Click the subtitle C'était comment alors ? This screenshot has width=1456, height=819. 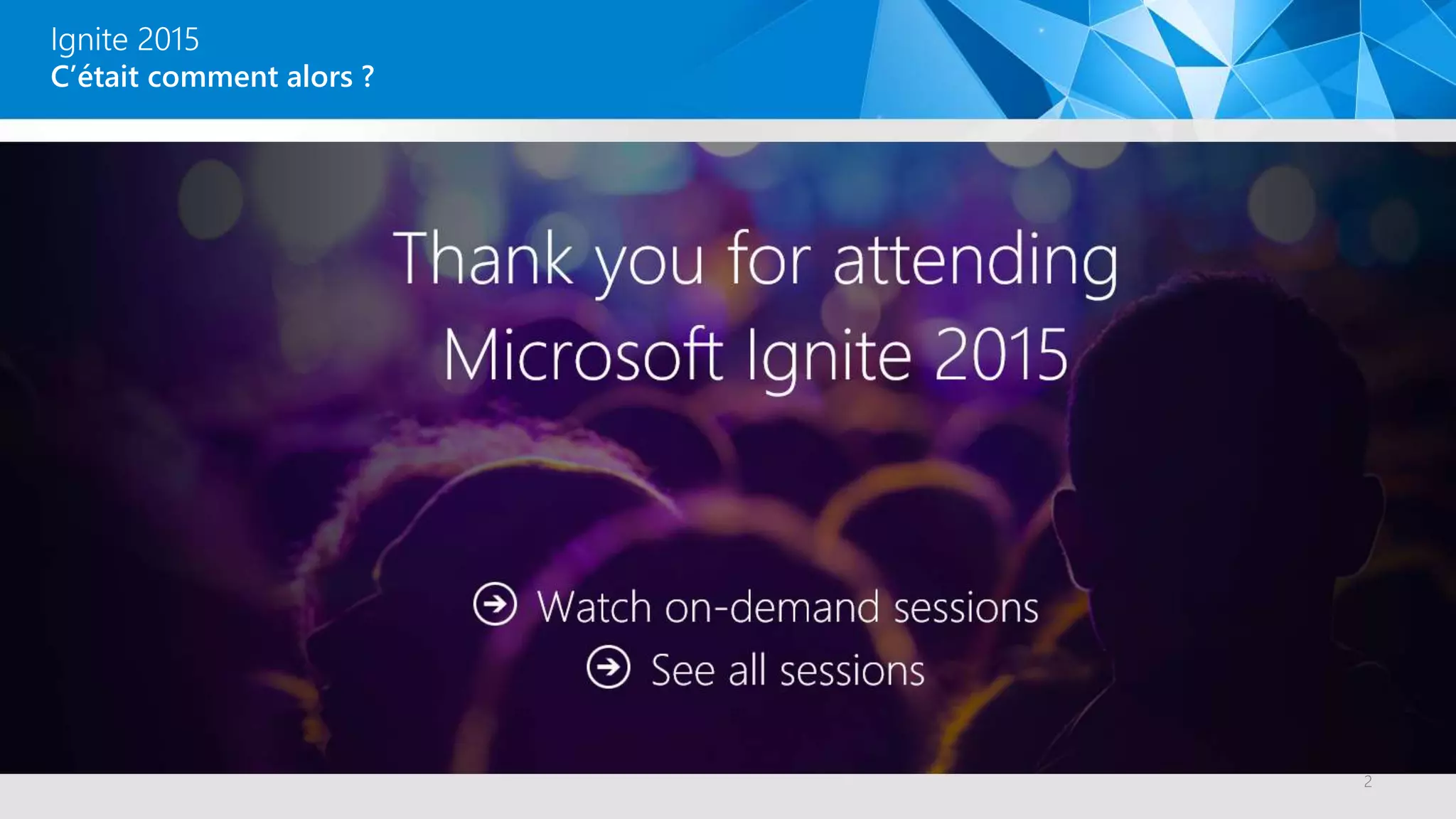click(212, 77)
